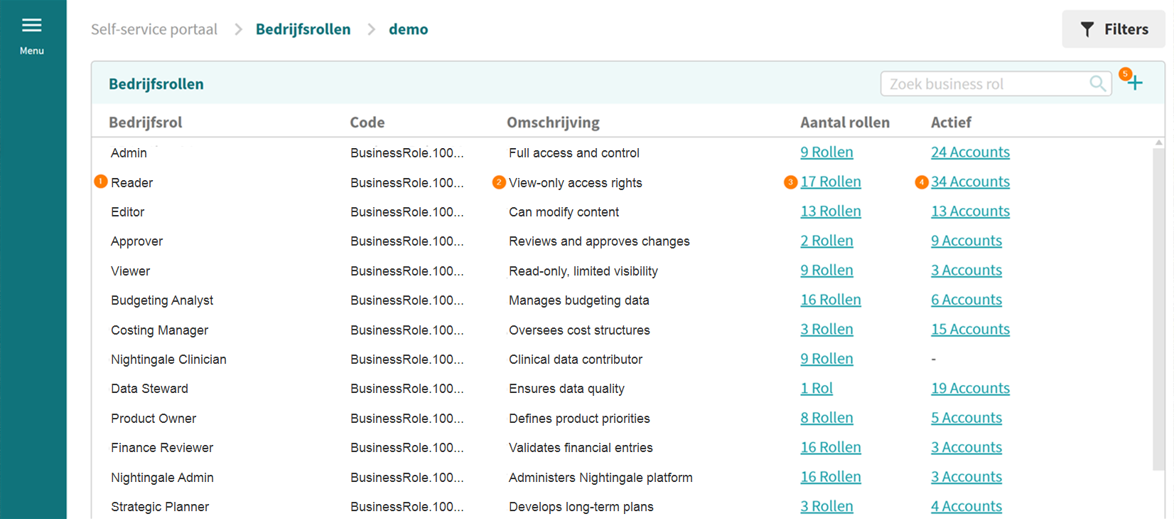View 19 Accounts for Data Steward
This screenshot has width=1174, height=519.
[x=970, y=389]
